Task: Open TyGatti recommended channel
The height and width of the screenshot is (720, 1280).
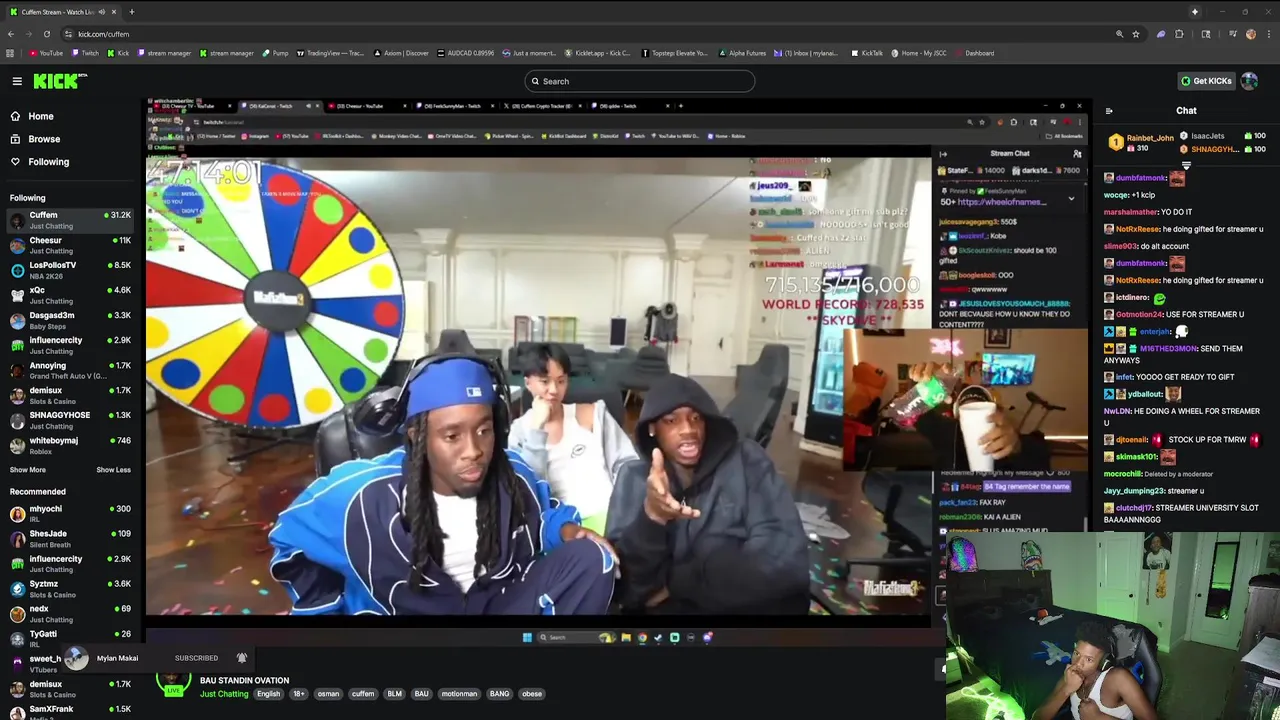Action: click(x=70, y=638)
